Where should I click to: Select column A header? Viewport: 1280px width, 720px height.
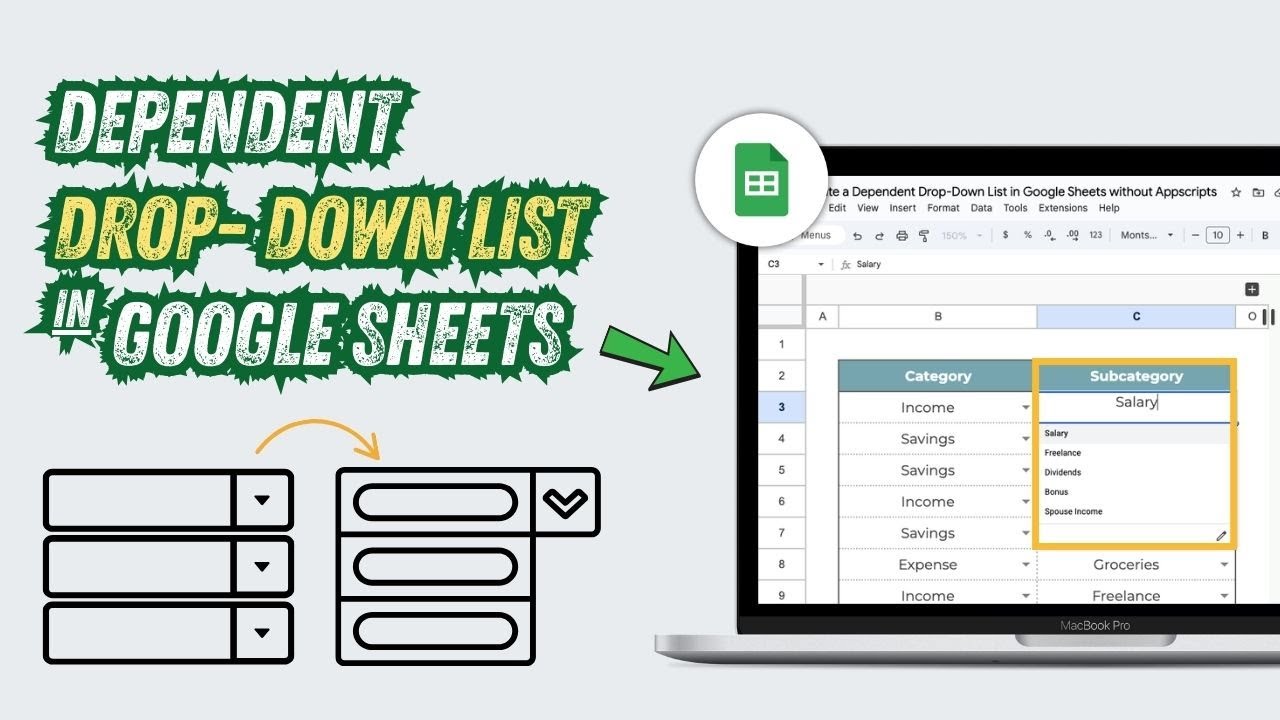tap(822, 316)
